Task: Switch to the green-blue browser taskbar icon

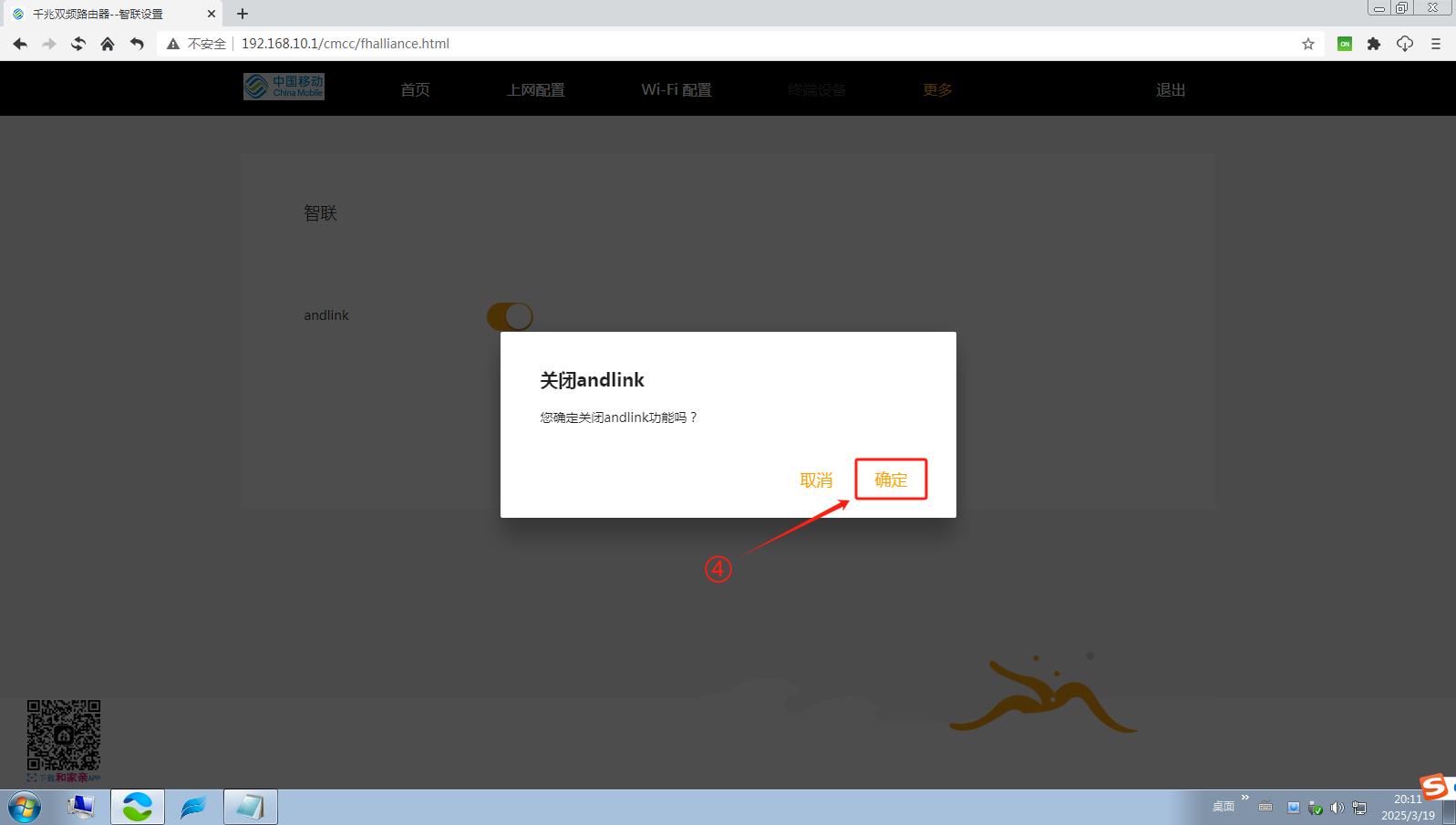Action: [138, 807]
